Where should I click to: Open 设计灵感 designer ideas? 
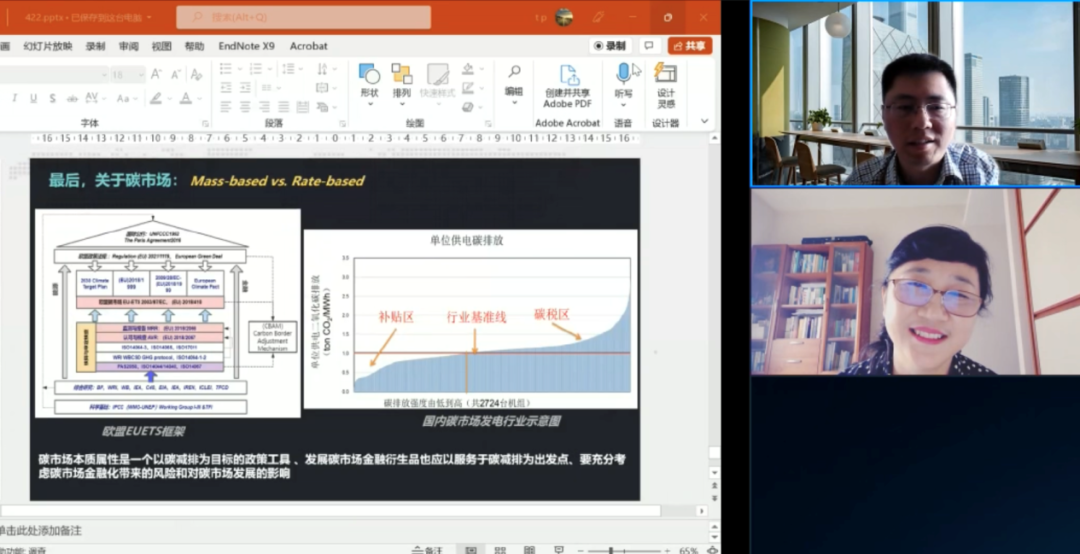click(x=665, y=86)
